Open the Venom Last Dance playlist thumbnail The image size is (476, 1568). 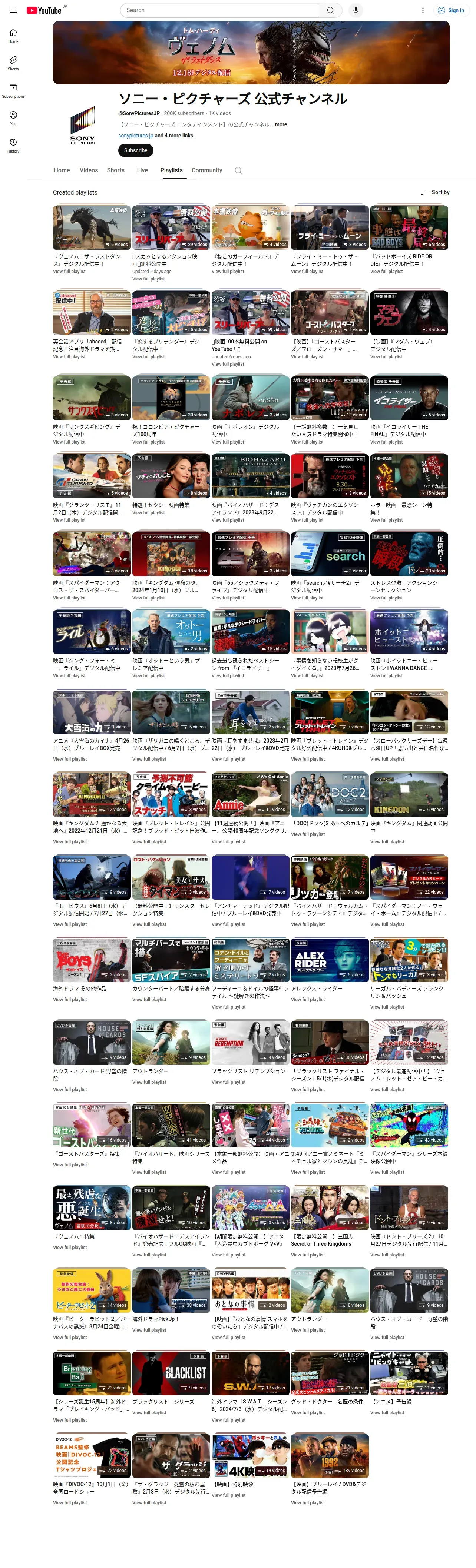pos(92,227)
